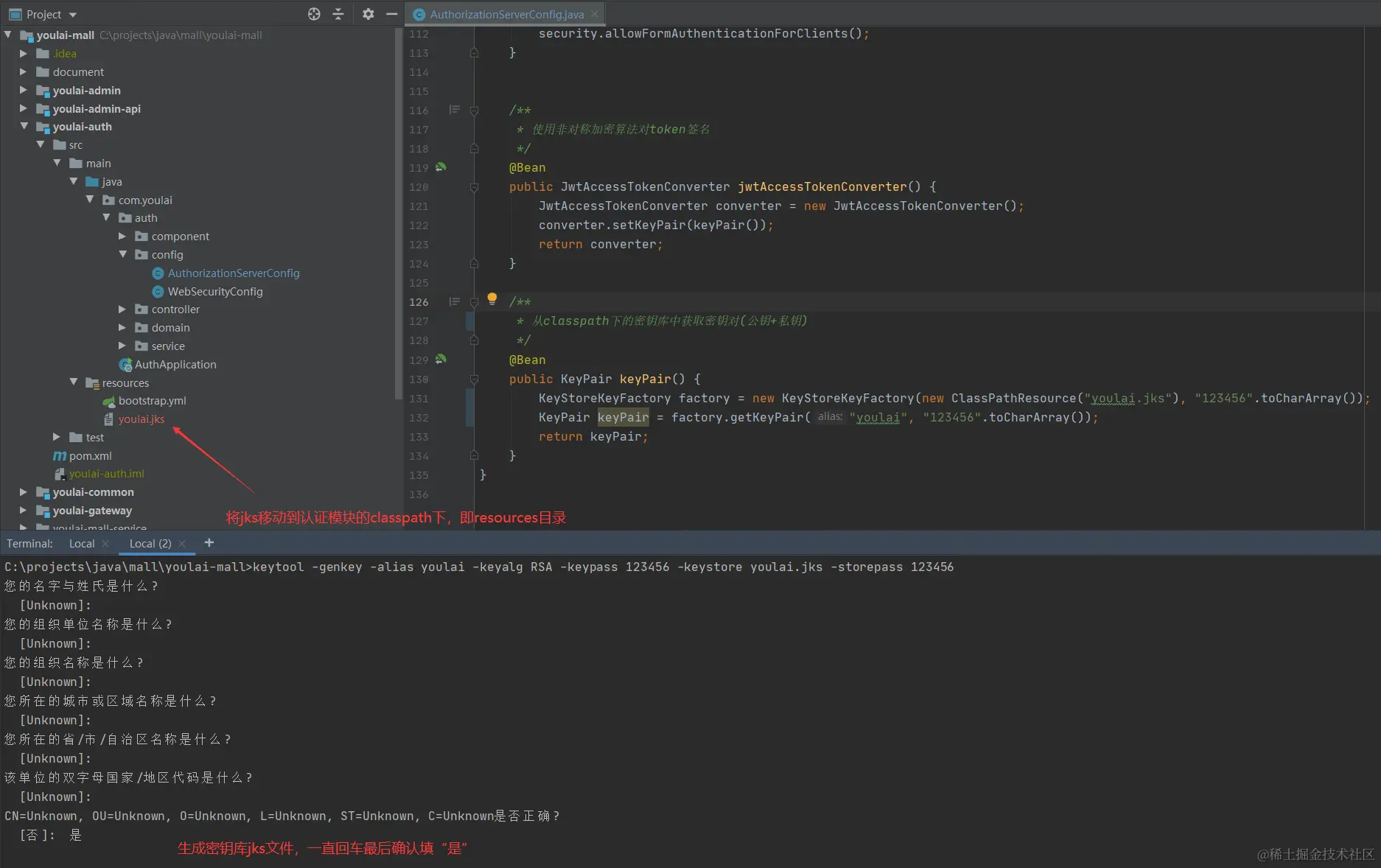The width and height of the screenshot is (1381, 868).
Task: Click the keyPair variable on line 132
Action: (623, 418)
